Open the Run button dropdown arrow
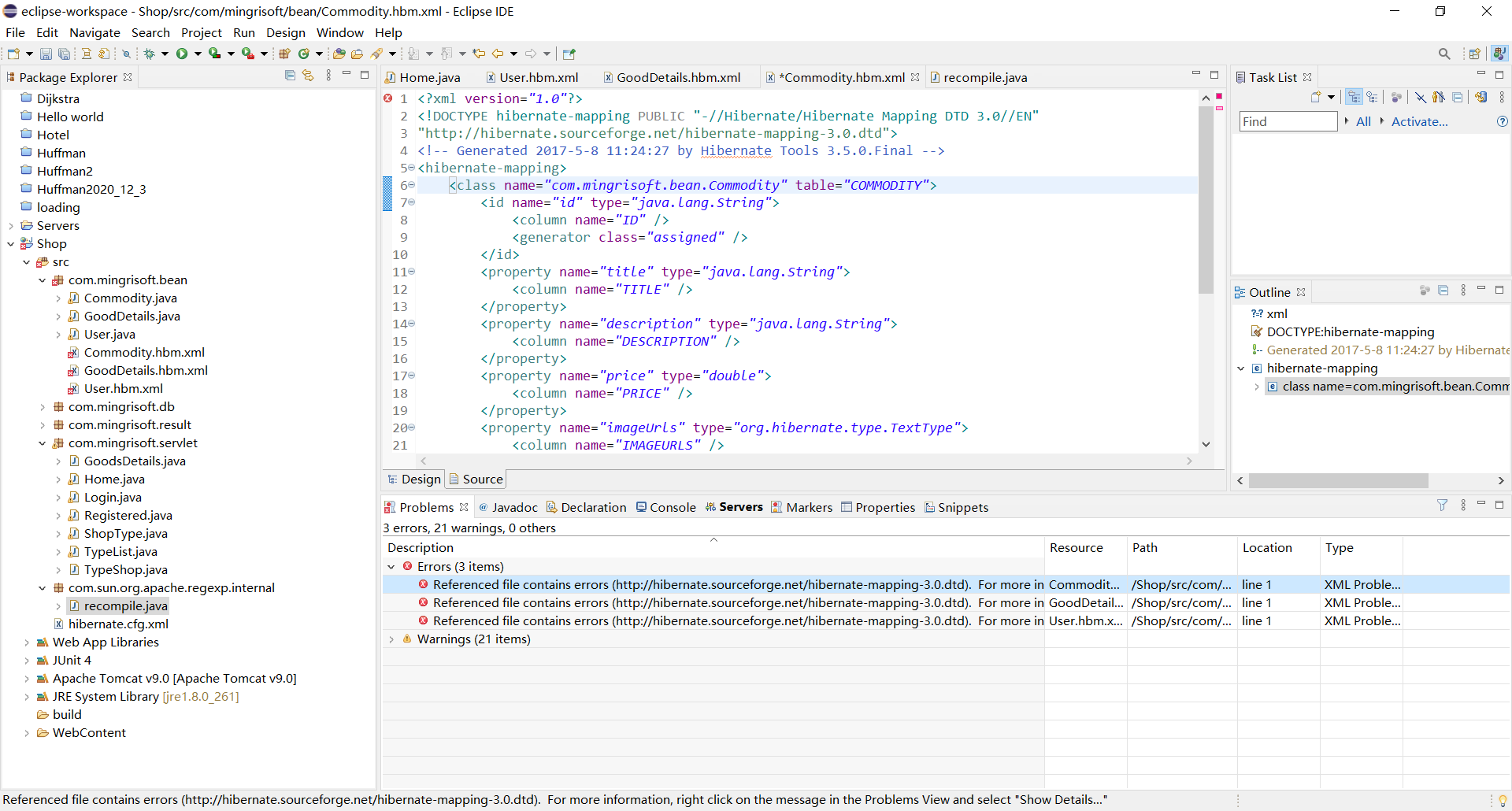This screenshot has height=811, width=1512. [x=198, y=54]
